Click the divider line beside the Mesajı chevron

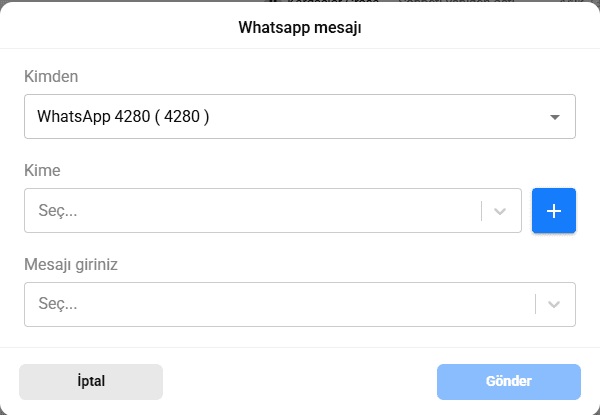[x=535, y=304]
